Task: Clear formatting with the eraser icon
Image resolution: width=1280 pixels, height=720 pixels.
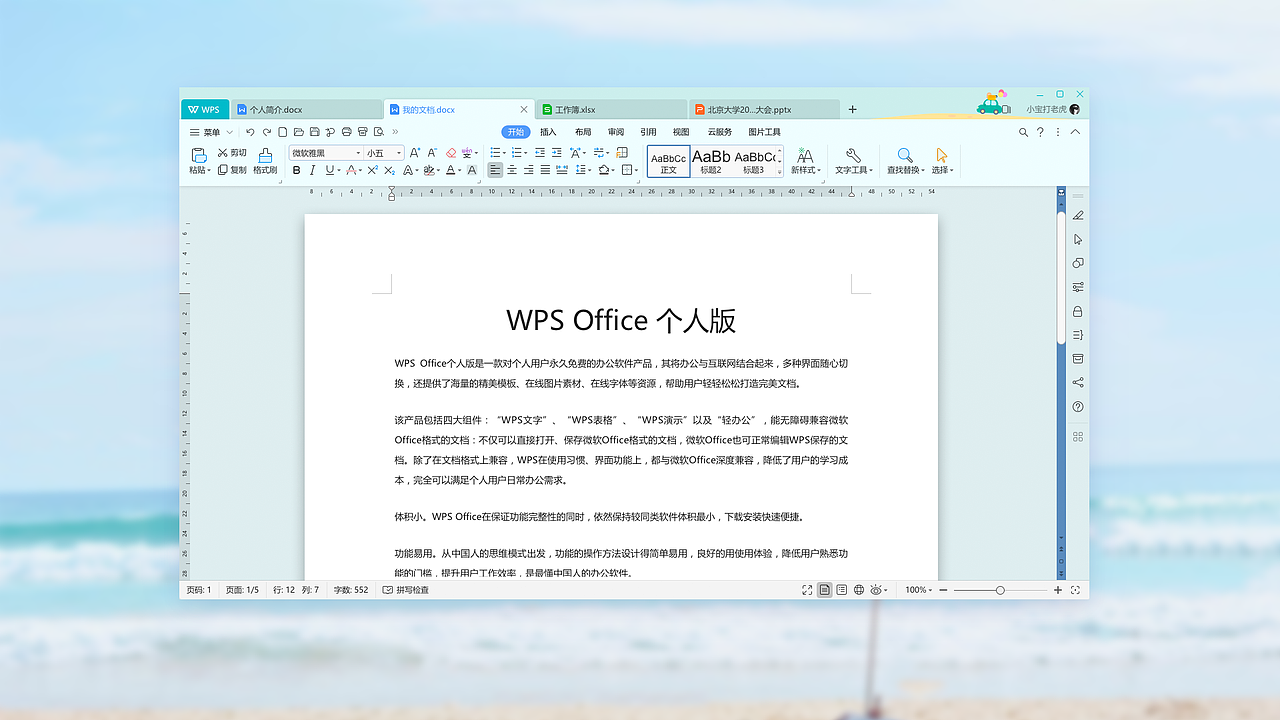Action: coord(450,153)
